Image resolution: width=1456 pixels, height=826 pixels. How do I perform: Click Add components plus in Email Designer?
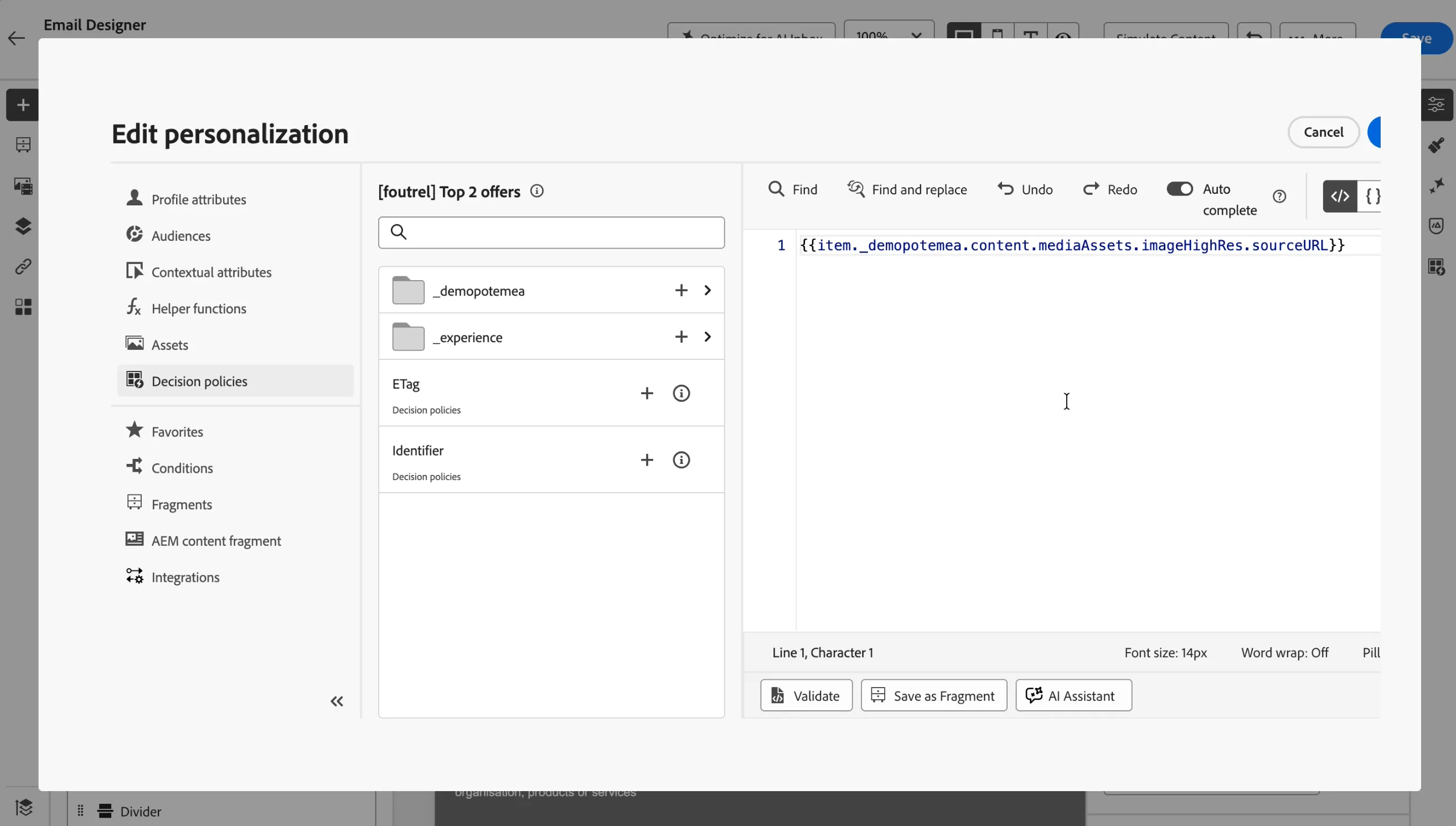pos(23,105)
